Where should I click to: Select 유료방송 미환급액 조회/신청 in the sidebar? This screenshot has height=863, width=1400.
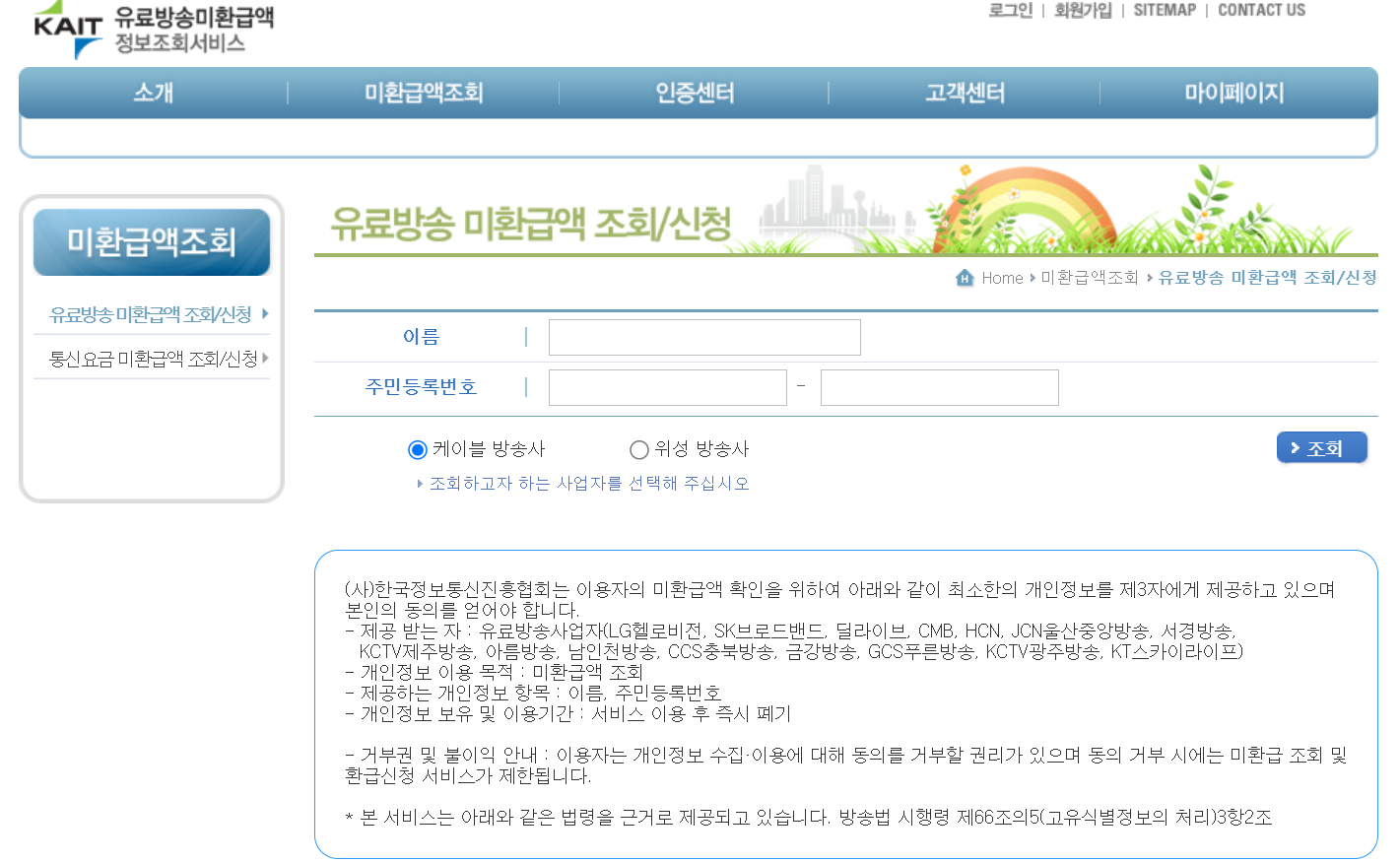(151, 314)
